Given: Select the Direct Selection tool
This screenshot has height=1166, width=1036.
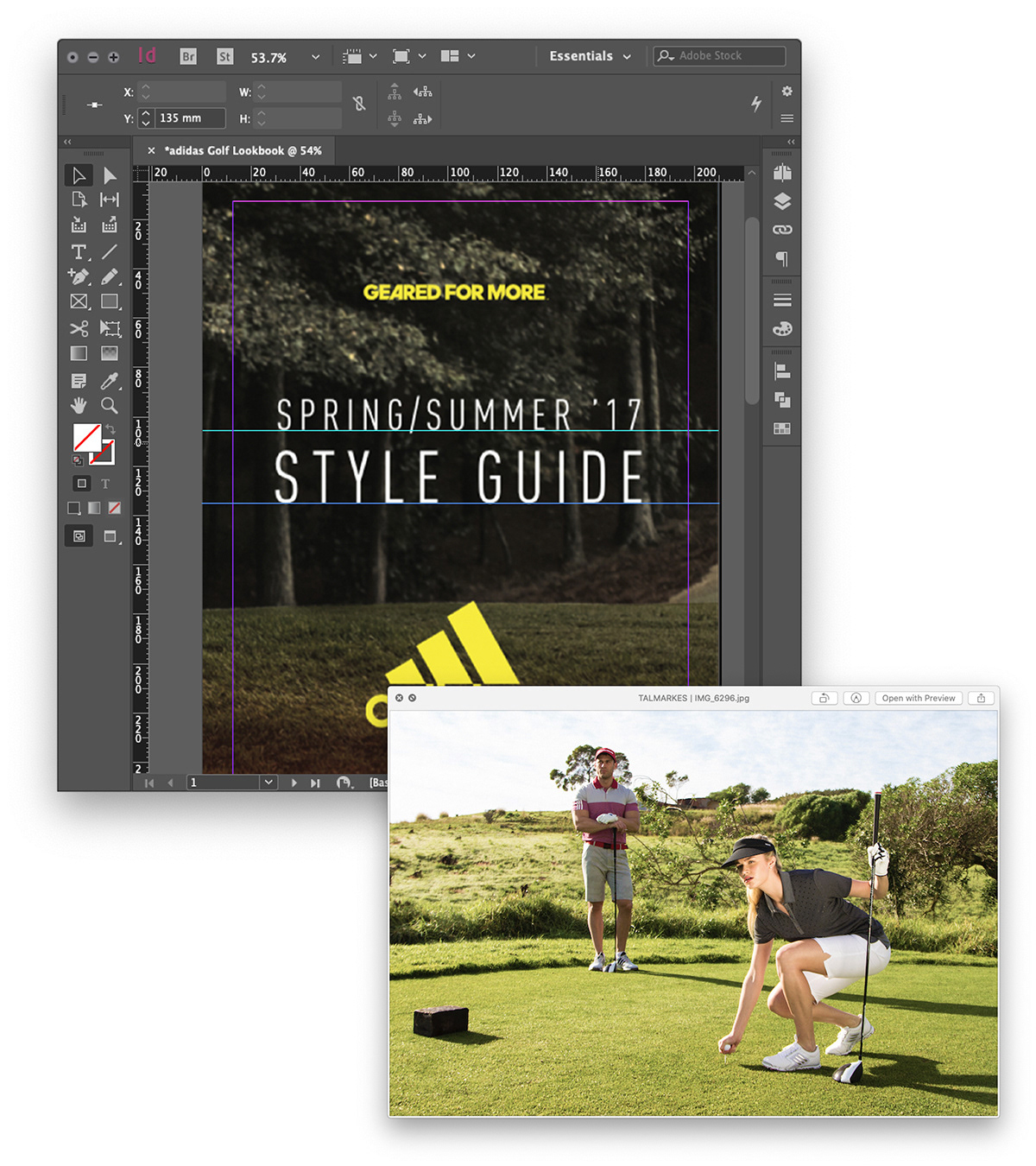Looking at the screenshot, I should point(110,175).
